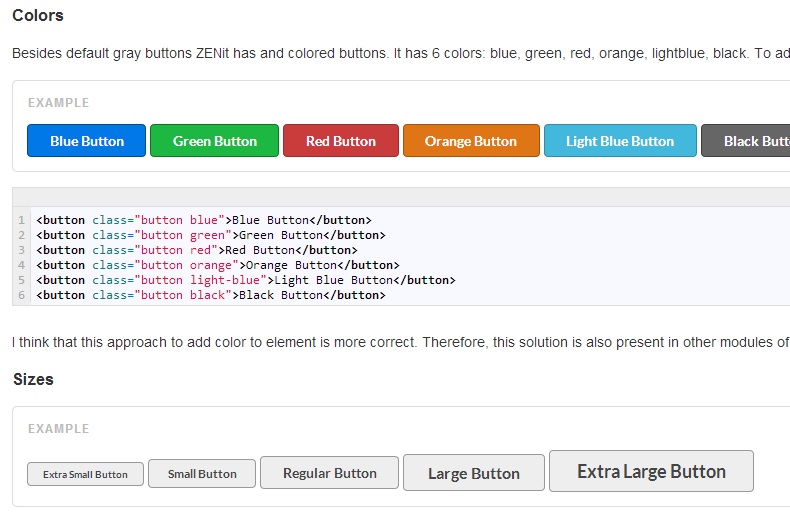
Task: Click the Regular Button
Action: [x=329, y=473]
